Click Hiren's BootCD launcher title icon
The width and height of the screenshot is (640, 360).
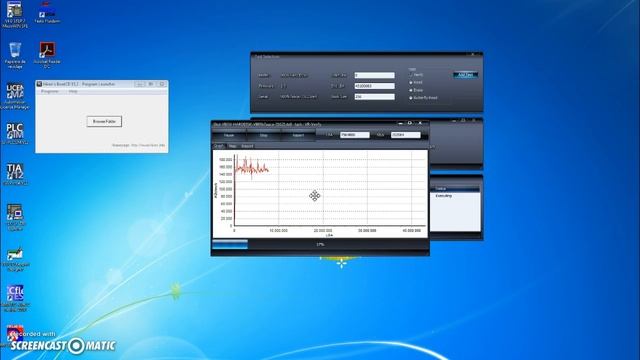tap(39, 84)
